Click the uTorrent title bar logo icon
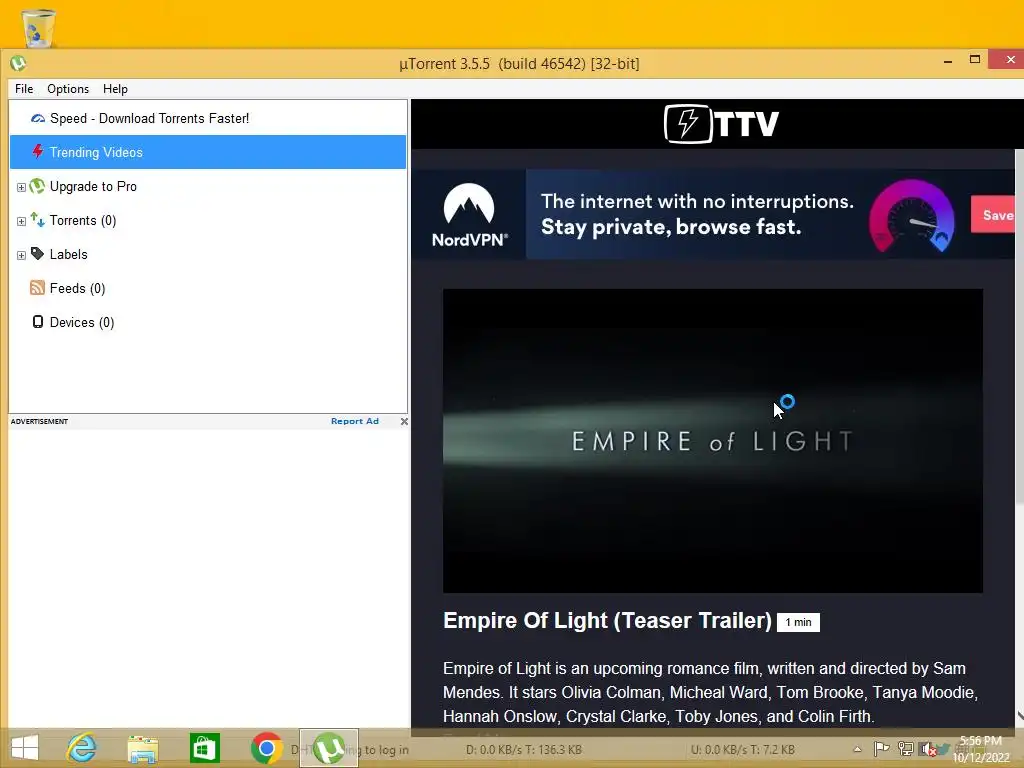The width and height of the screenshot is (1024, 768). tap(18, 63)
